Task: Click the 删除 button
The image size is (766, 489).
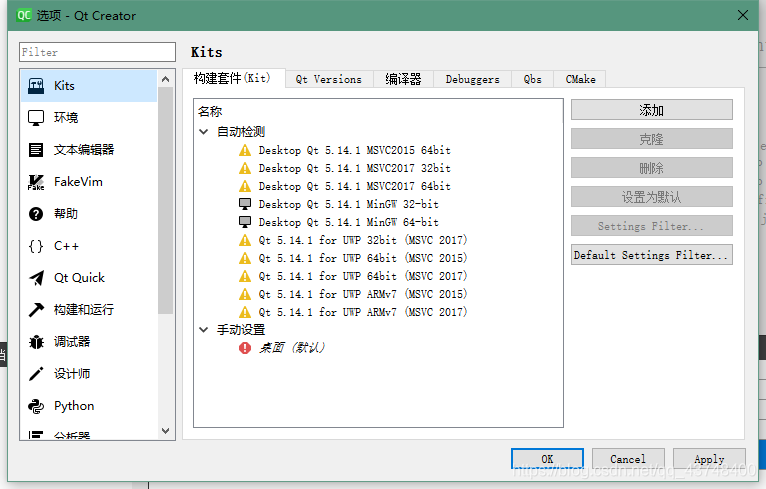Action: click(652, 168)
